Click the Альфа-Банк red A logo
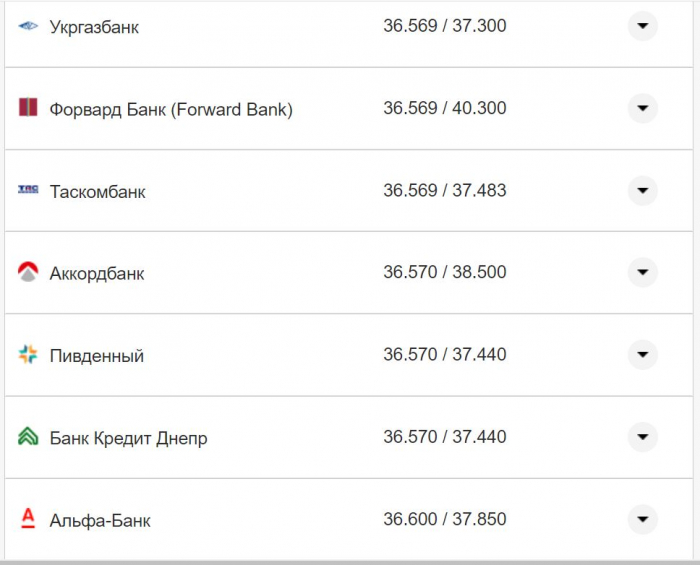This screenshot has width=700, height=565. (28, 519)
